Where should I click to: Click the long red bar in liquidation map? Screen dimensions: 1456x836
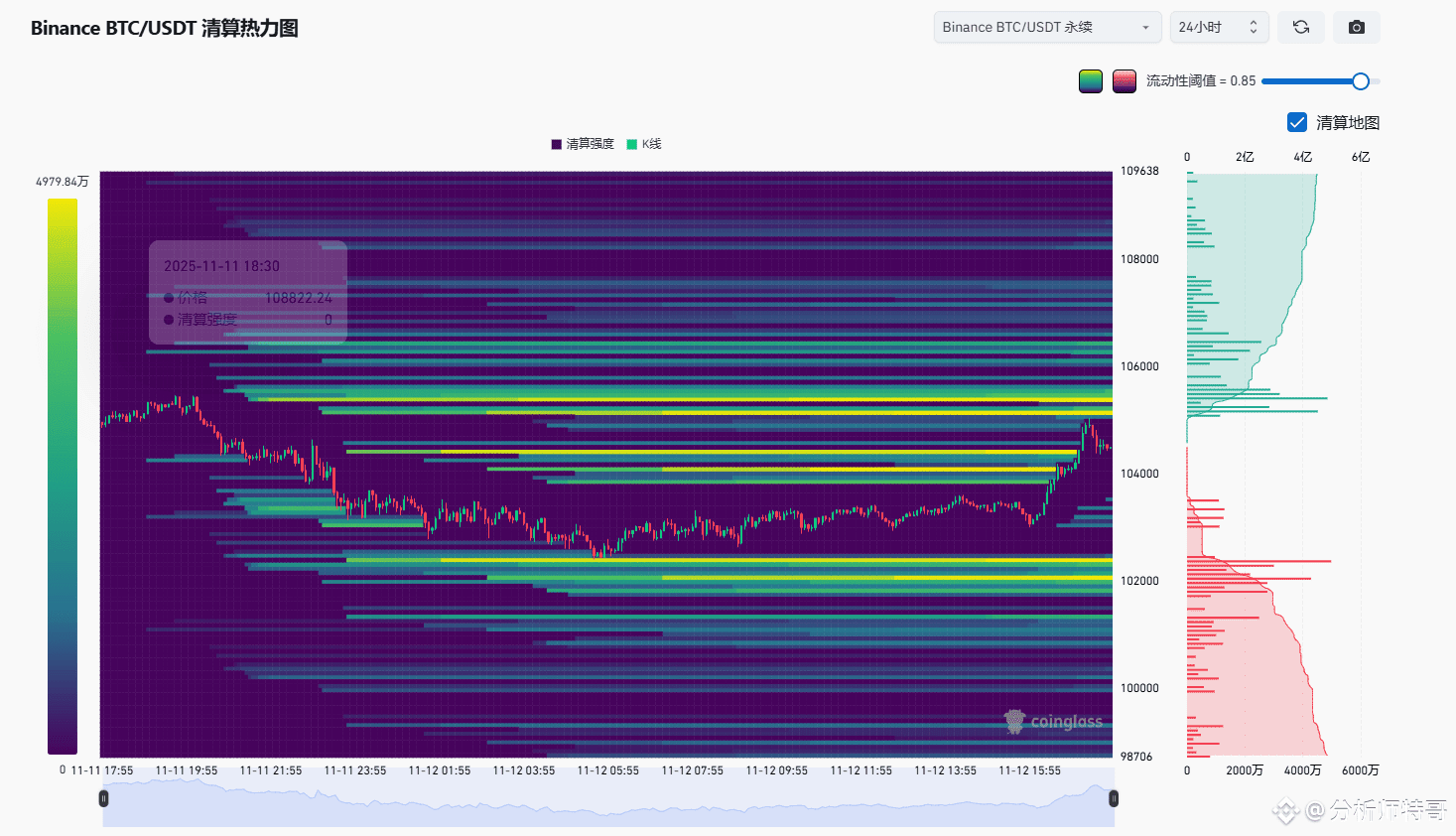click(1258, 562)
